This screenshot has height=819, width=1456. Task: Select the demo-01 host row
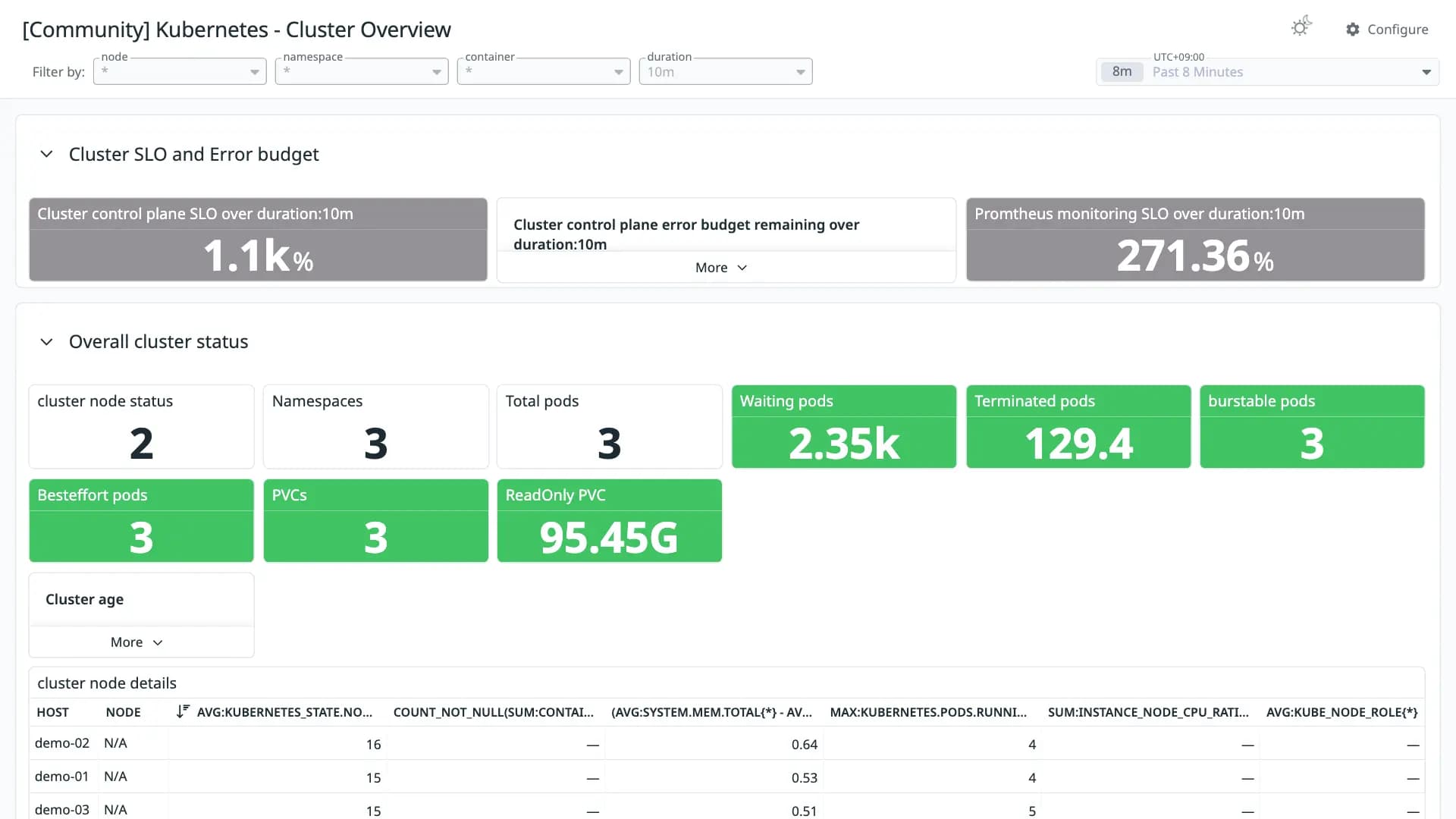pos(726,777)
